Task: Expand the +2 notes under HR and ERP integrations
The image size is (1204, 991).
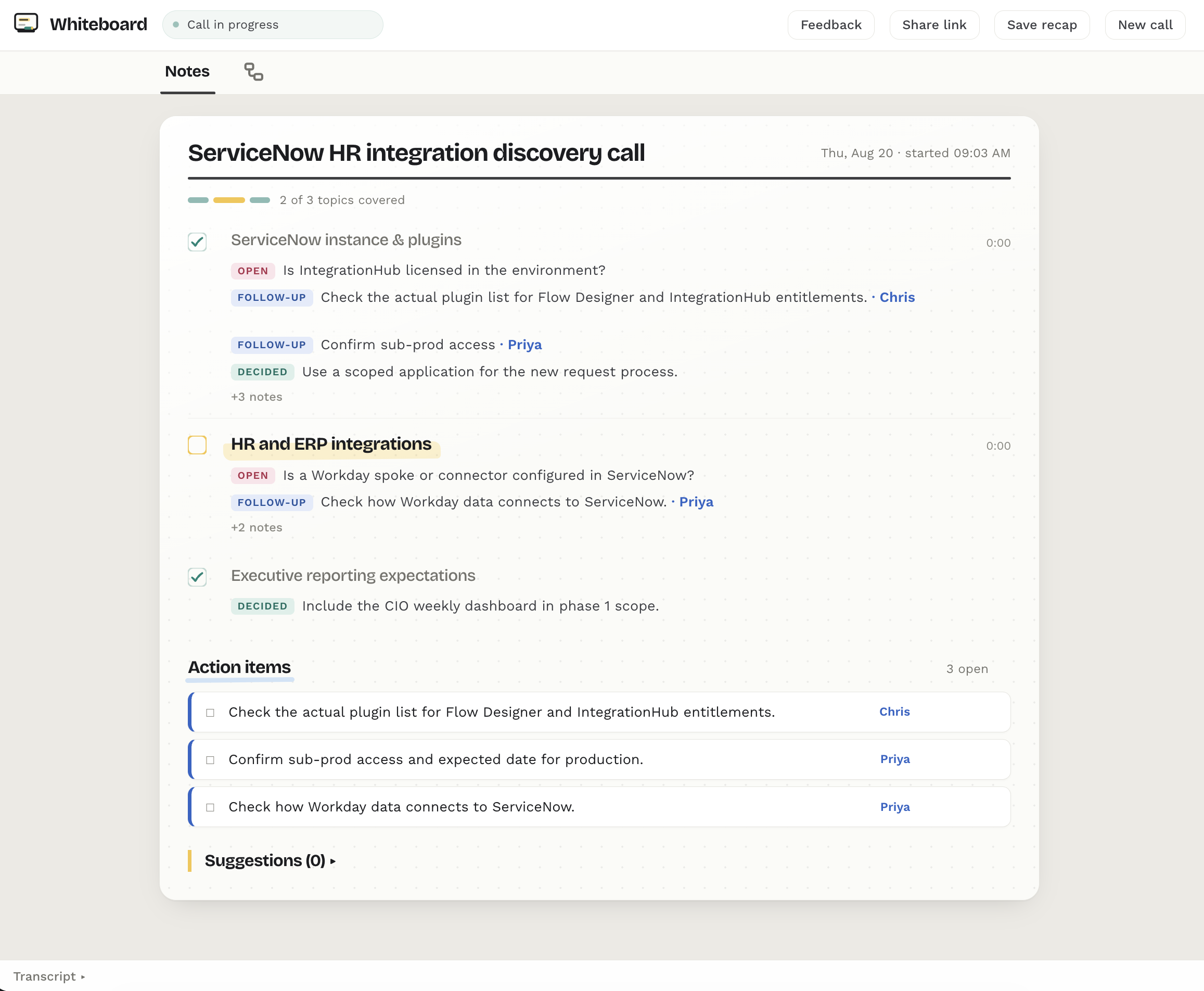Action: 256,527
